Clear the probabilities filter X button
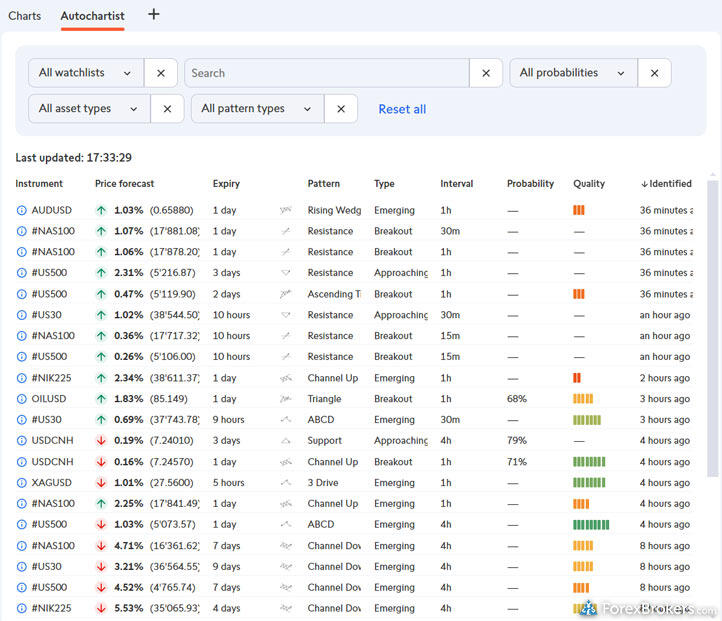This screenshot has width=722, height=621. 654,73
